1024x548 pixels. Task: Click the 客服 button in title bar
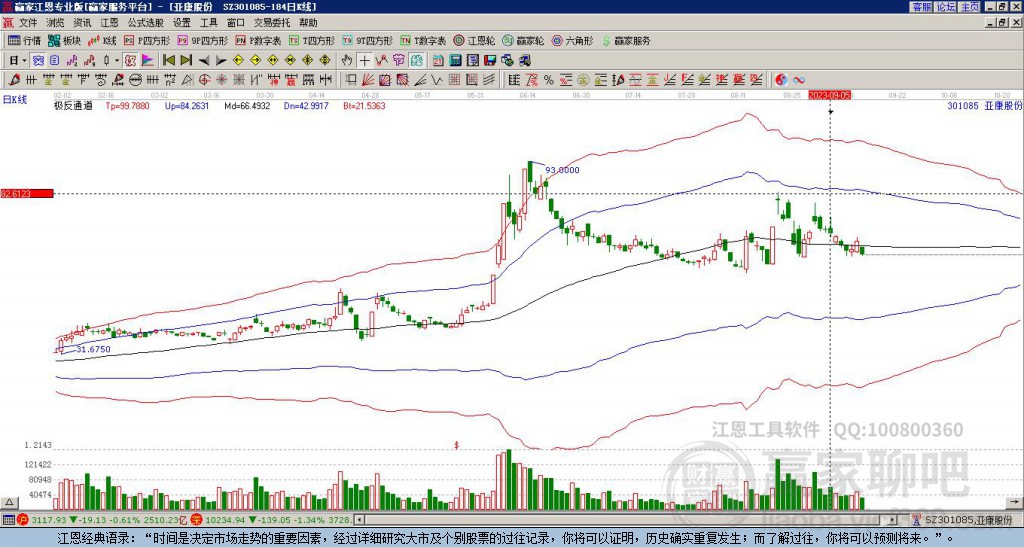[921, 7]
